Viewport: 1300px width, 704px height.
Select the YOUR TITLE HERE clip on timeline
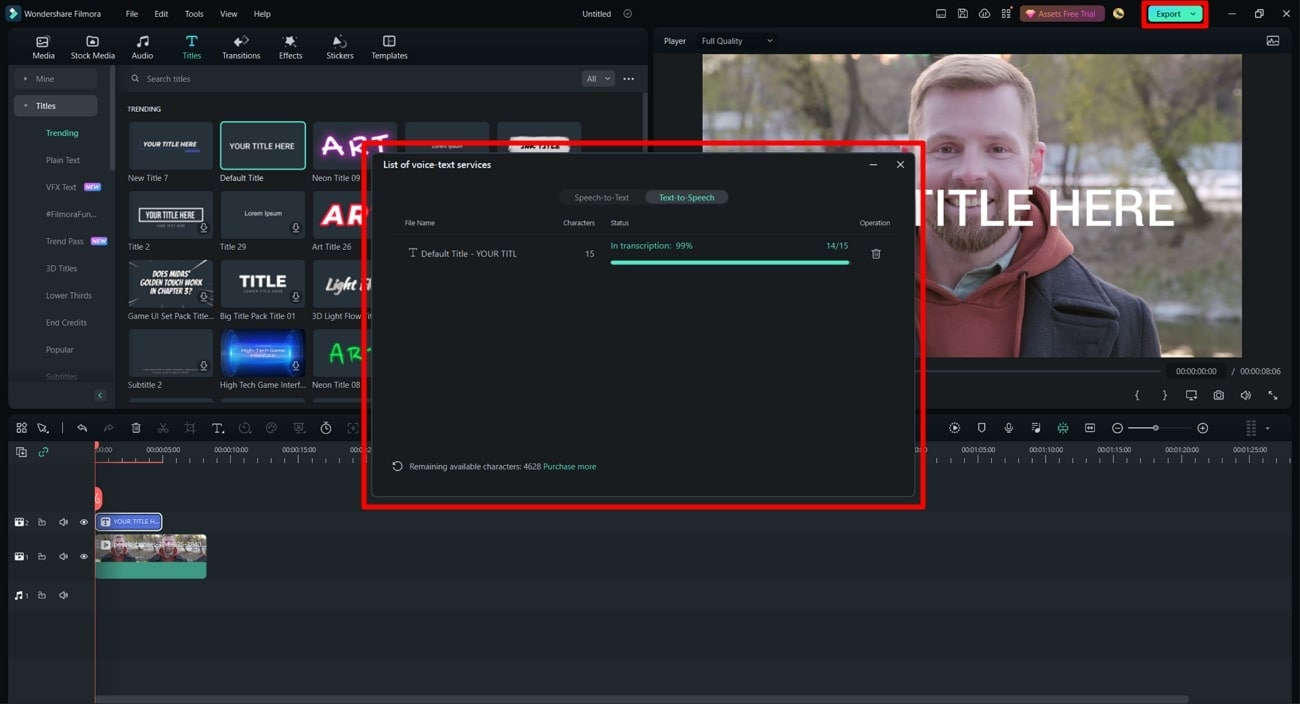click(129, 522)
